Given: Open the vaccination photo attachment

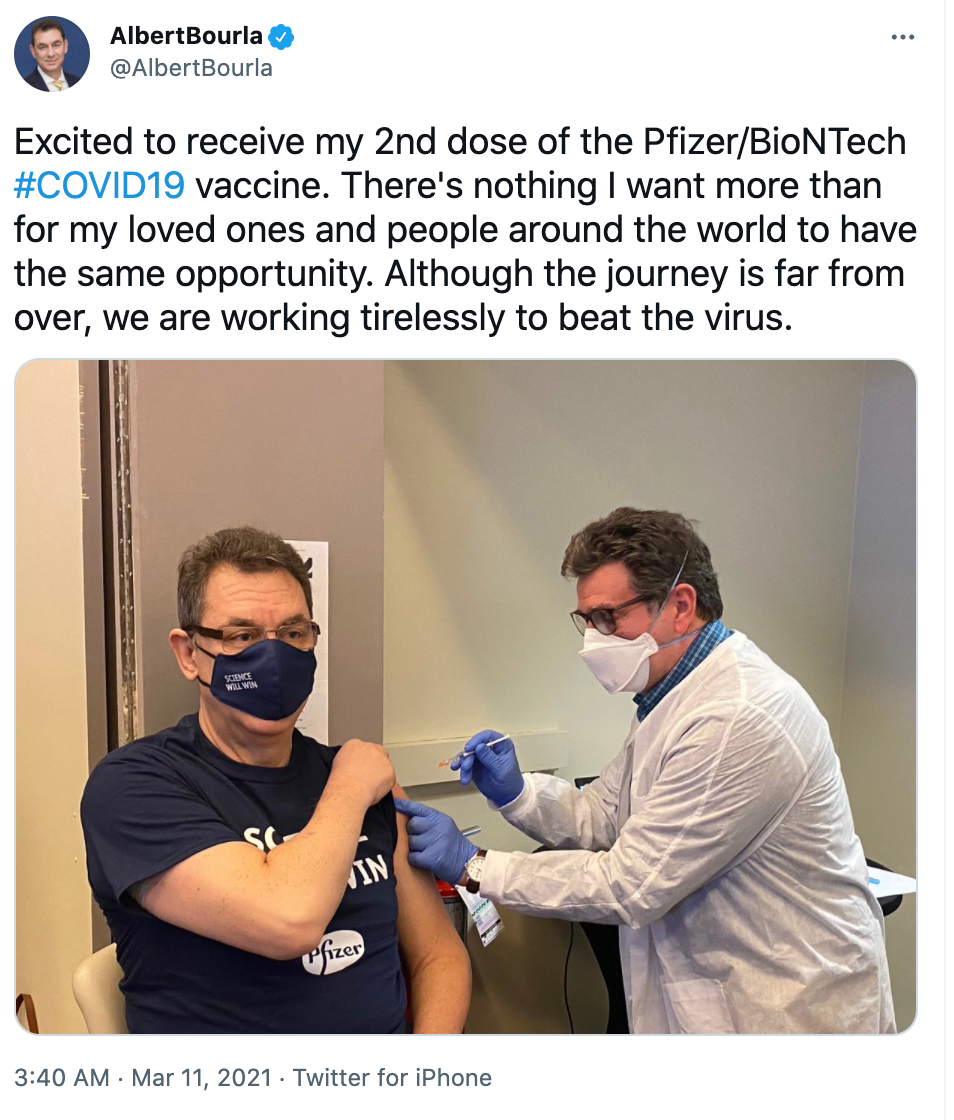Looking at the screenshot, I should point(466,696).
